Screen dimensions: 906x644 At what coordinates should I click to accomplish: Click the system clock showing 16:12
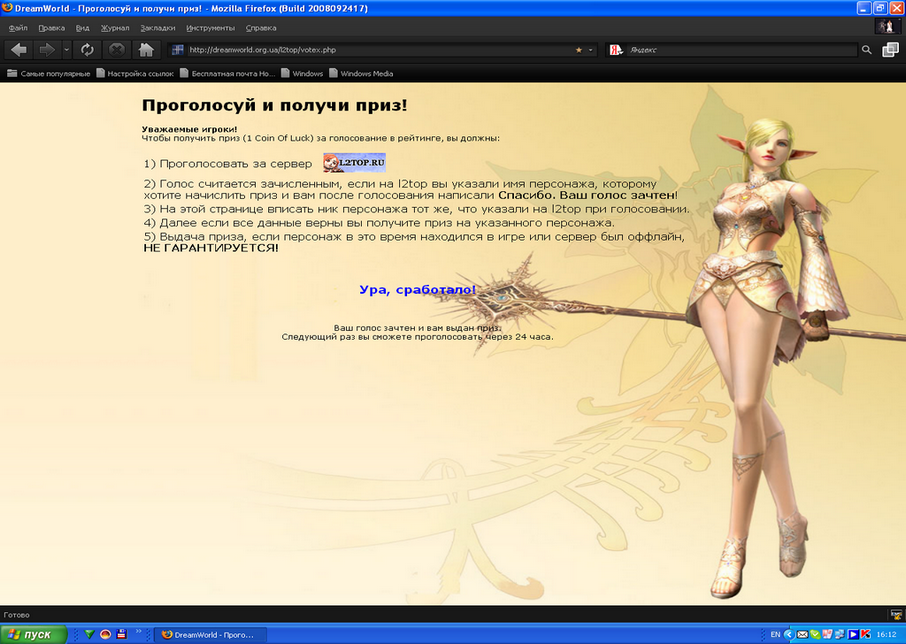tap(886, 635)
